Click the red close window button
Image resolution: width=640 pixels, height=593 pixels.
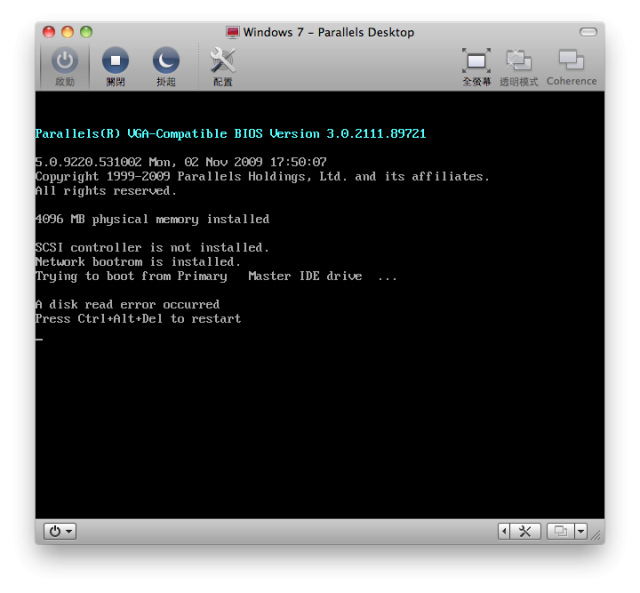pyautogui.click(x=49, y=32)
